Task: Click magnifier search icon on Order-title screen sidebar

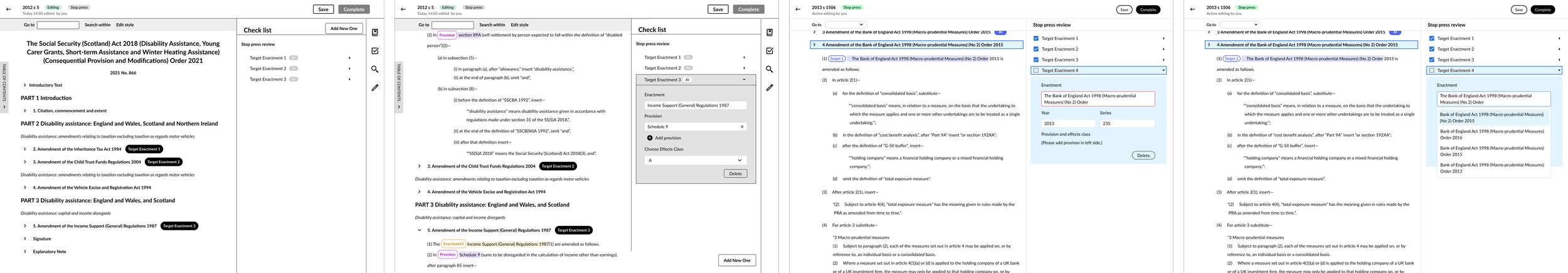Action: point(375,69)
